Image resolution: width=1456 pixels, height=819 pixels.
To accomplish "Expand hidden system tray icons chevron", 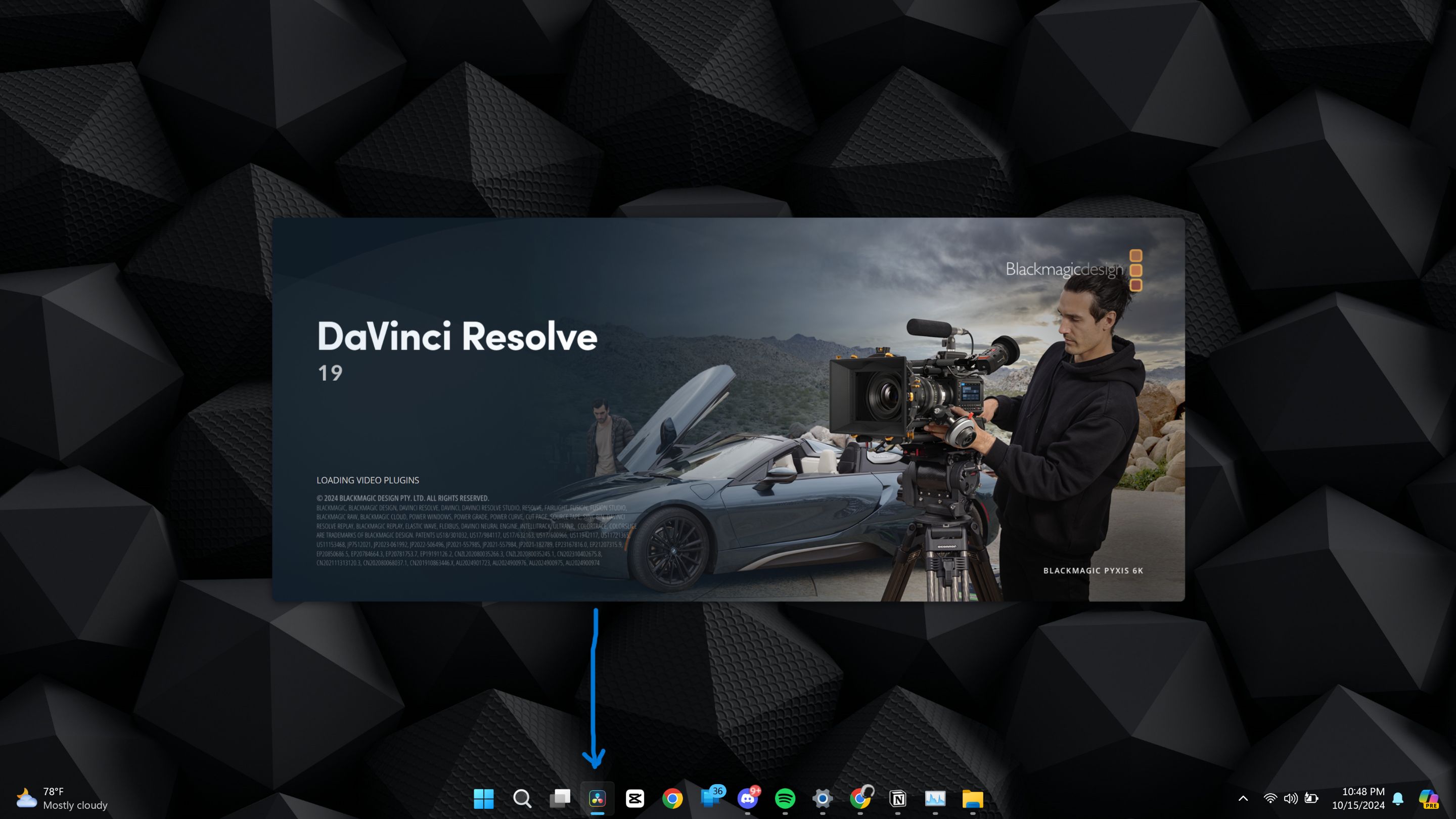I will pos(1243,799).
